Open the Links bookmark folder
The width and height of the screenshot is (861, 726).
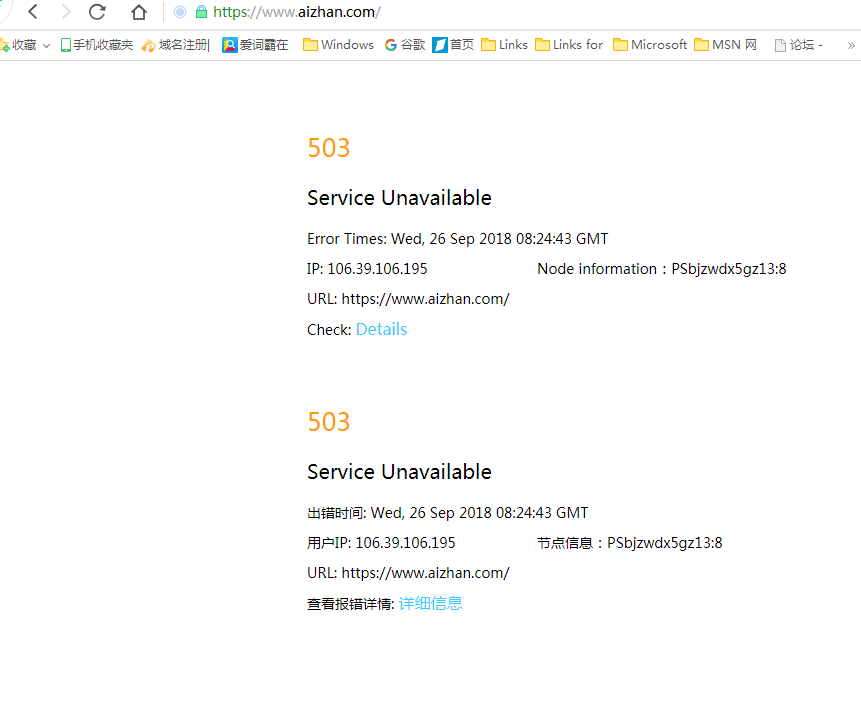(x=504, y=45)
